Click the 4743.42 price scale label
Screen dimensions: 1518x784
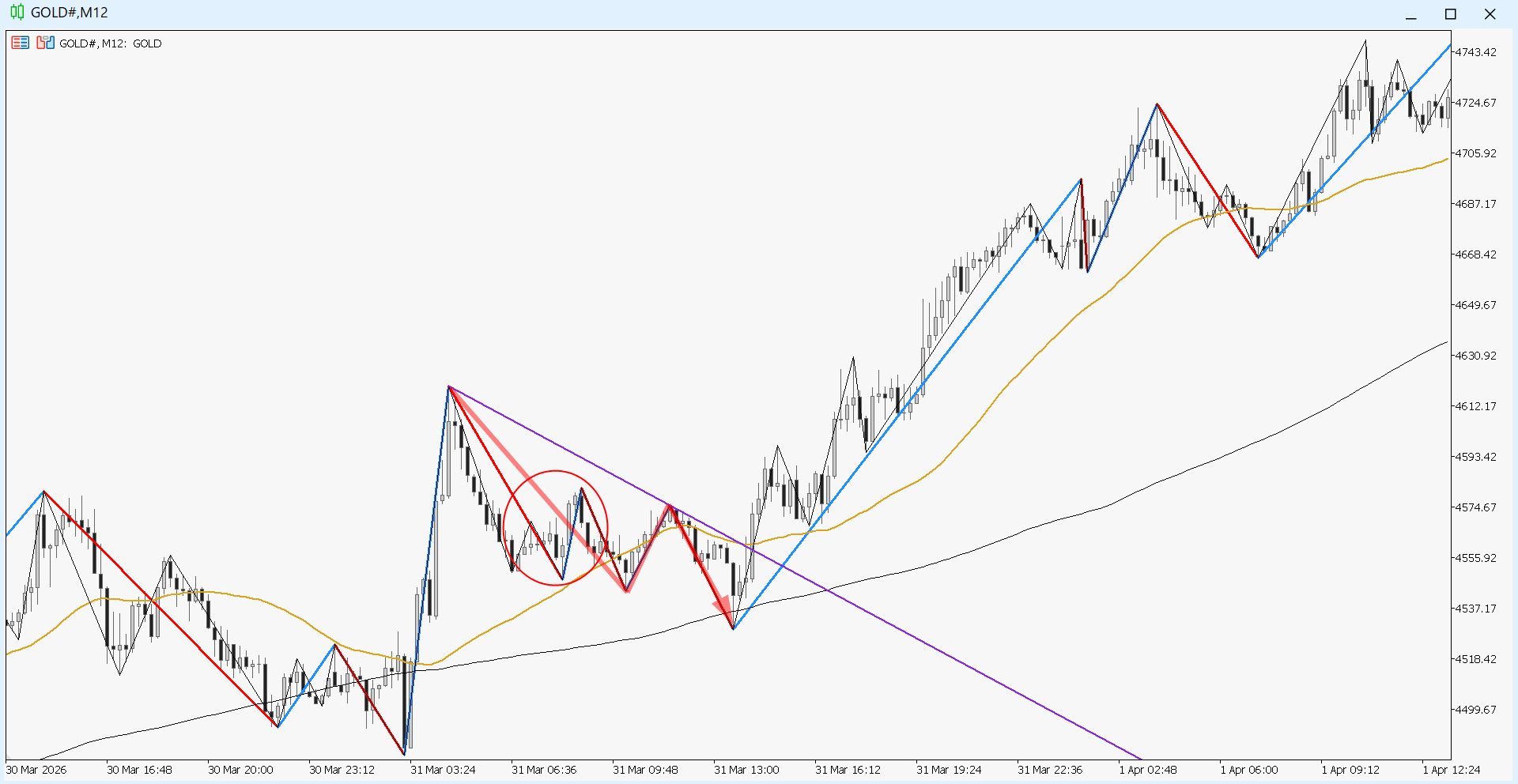(1475, 52)
